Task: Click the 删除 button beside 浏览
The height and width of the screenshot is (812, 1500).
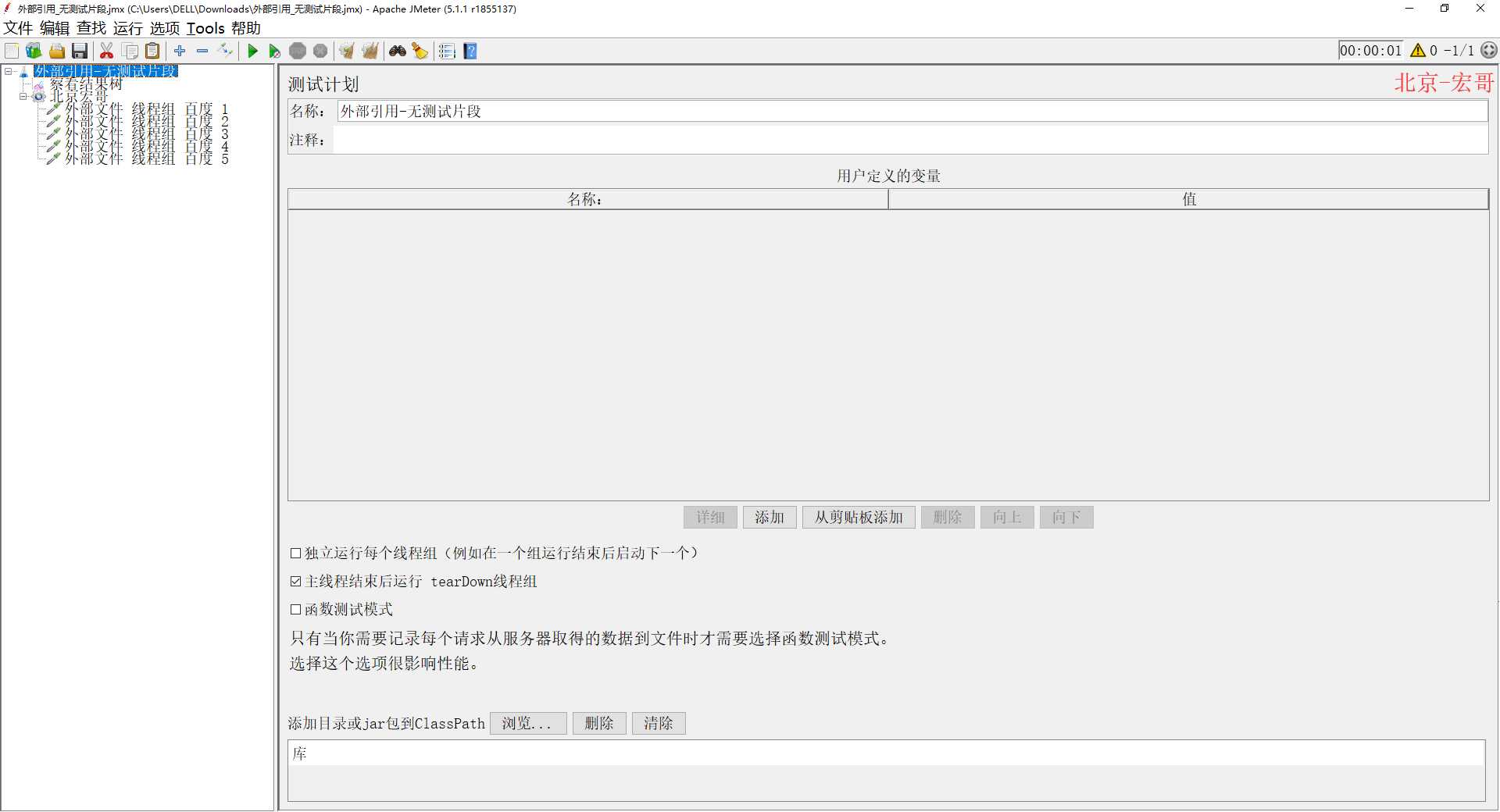Action: pos(599,723)
